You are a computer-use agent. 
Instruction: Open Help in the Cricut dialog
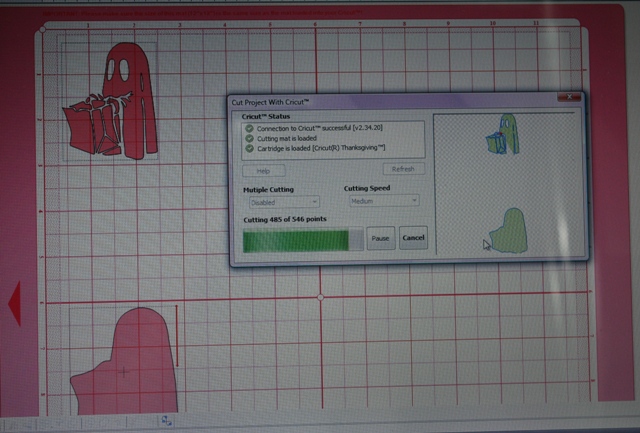(264, 171)
